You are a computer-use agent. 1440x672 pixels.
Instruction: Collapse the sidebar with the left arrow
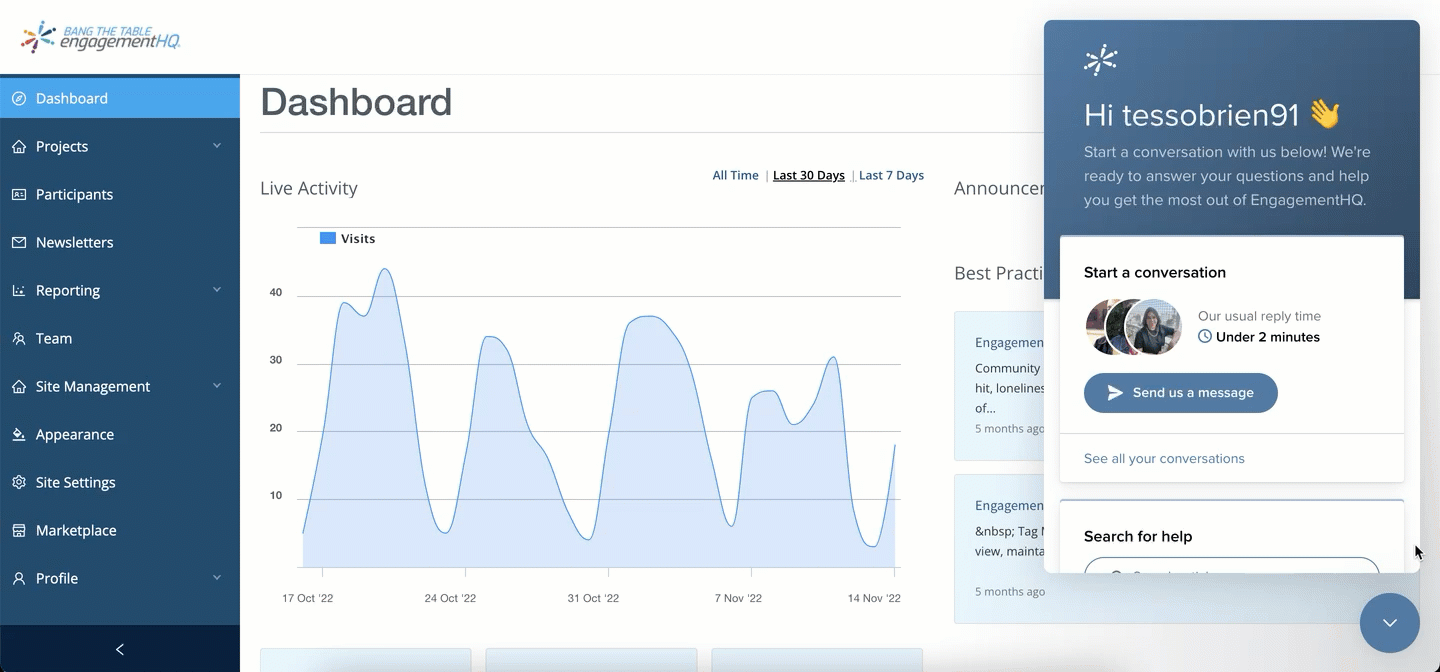pyautogui.click(x=120, y=649)
